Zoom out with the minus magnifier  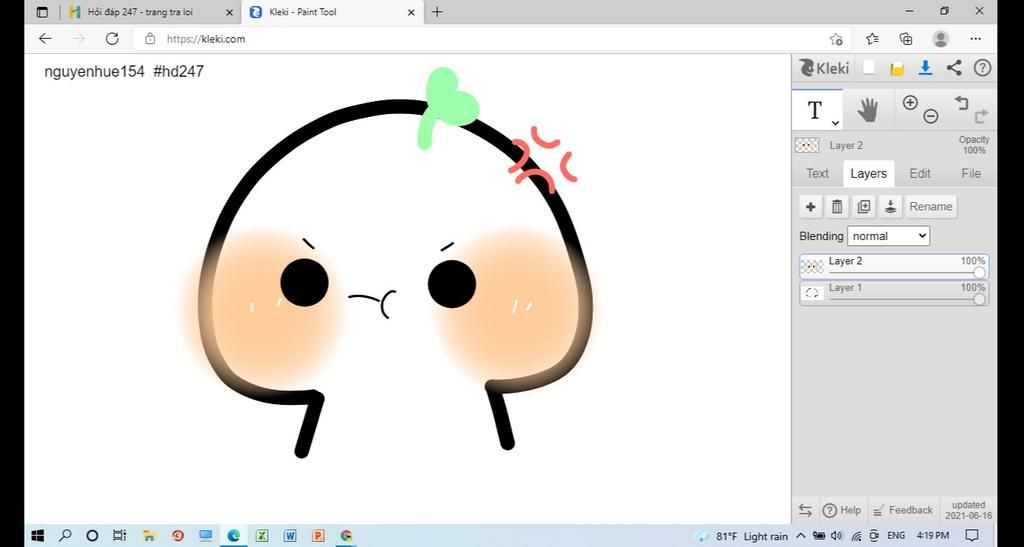(x=931, y=117)
